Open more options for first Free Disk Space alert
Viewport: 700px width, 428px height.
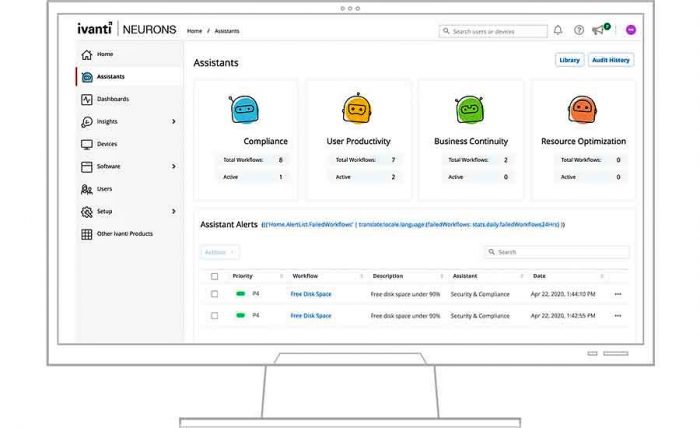(618, 294)
